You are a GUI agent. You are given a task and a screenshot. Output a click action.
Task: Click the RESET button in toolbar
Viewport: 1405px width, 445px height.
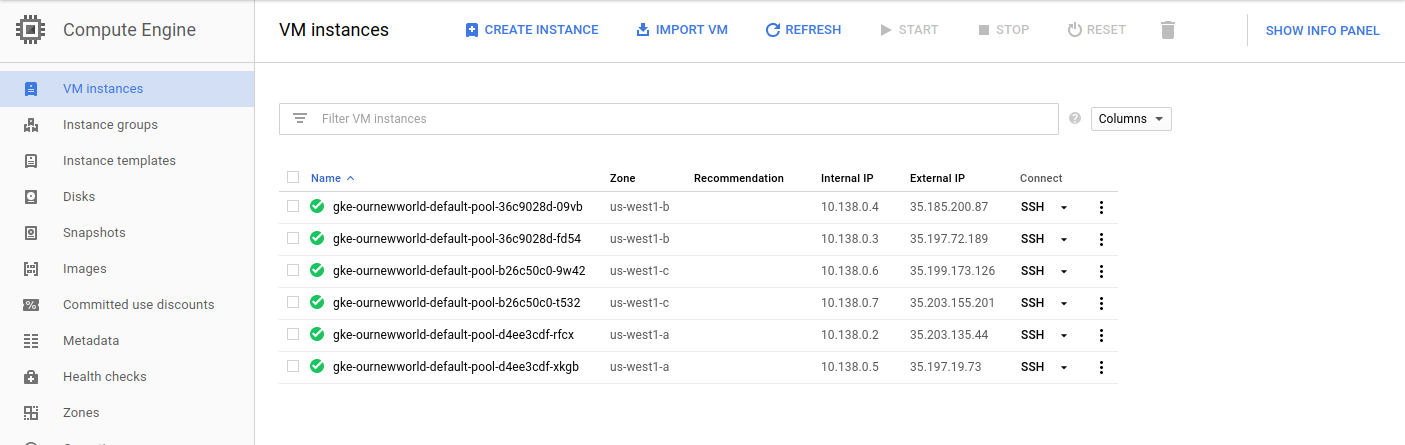(1096, 30)
